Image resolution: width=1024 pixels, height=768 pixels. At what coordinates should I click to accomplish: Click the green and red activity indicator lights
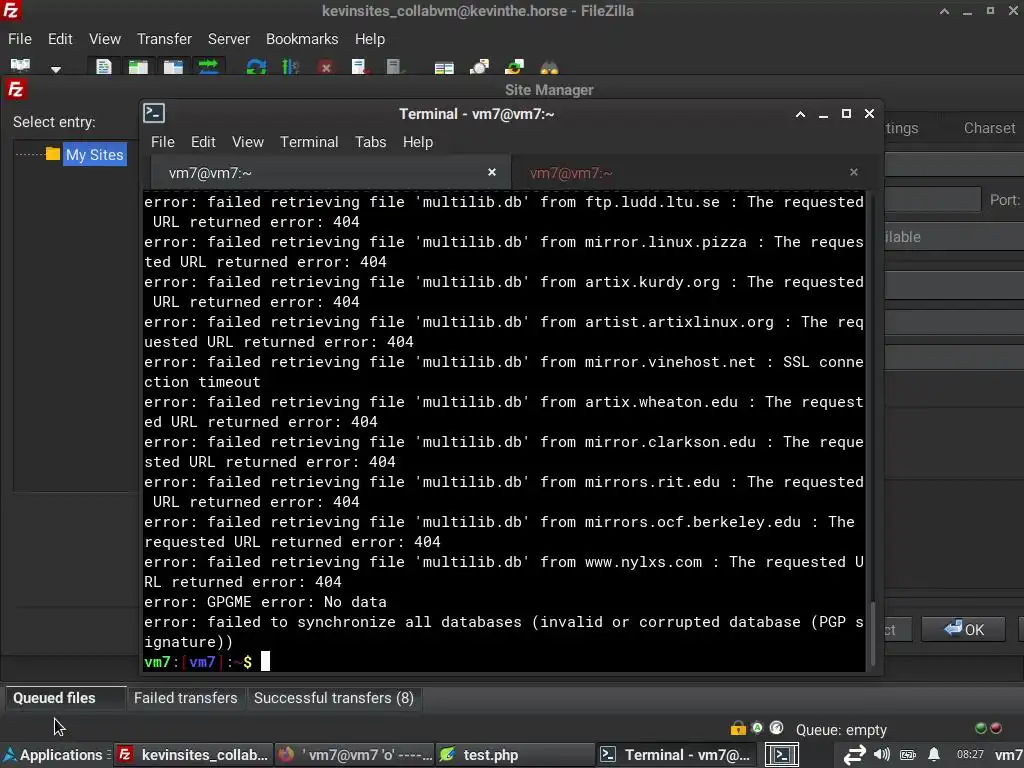987,728
